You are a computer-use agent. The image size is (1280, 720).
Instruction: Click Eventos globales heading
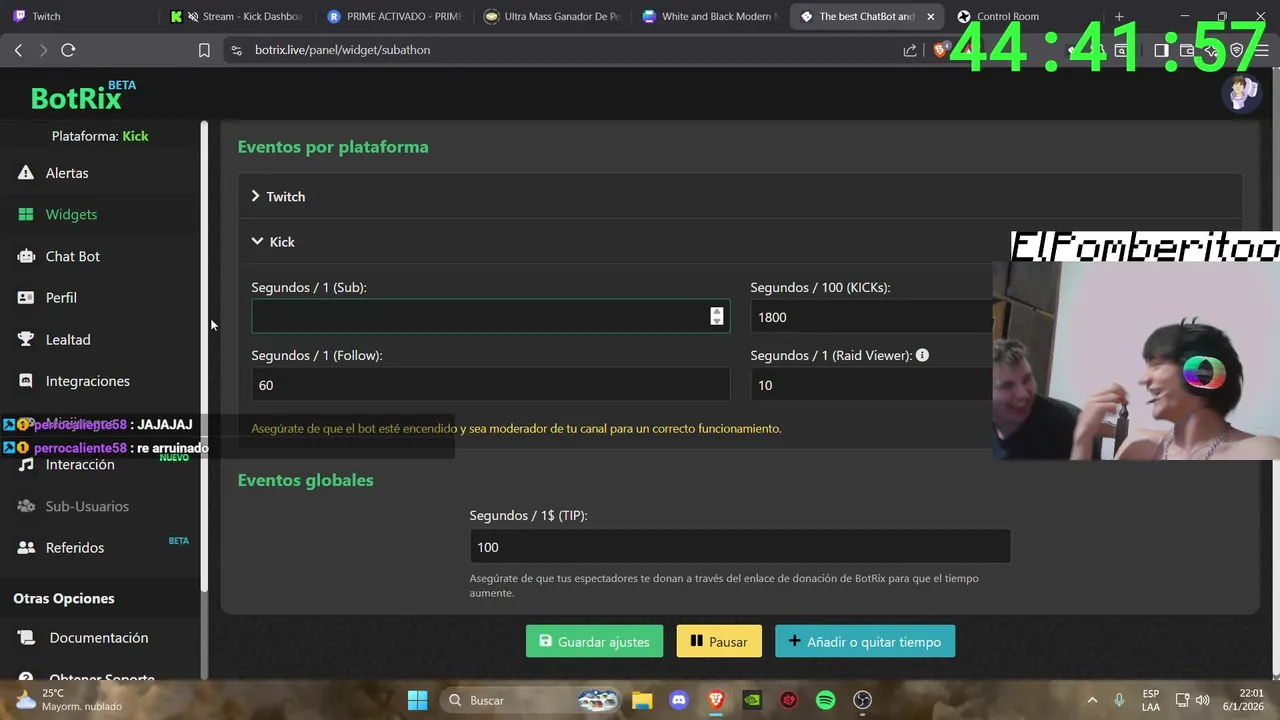(305, 480)
